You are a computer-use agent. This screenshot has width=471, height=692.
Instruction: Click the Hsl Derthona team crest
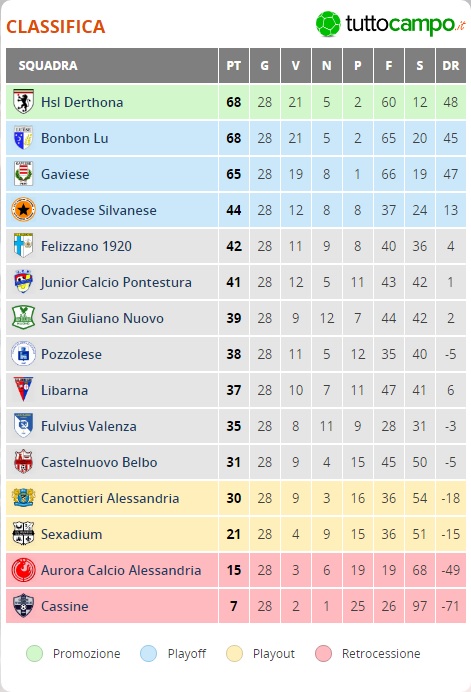[x=23, y=102]
